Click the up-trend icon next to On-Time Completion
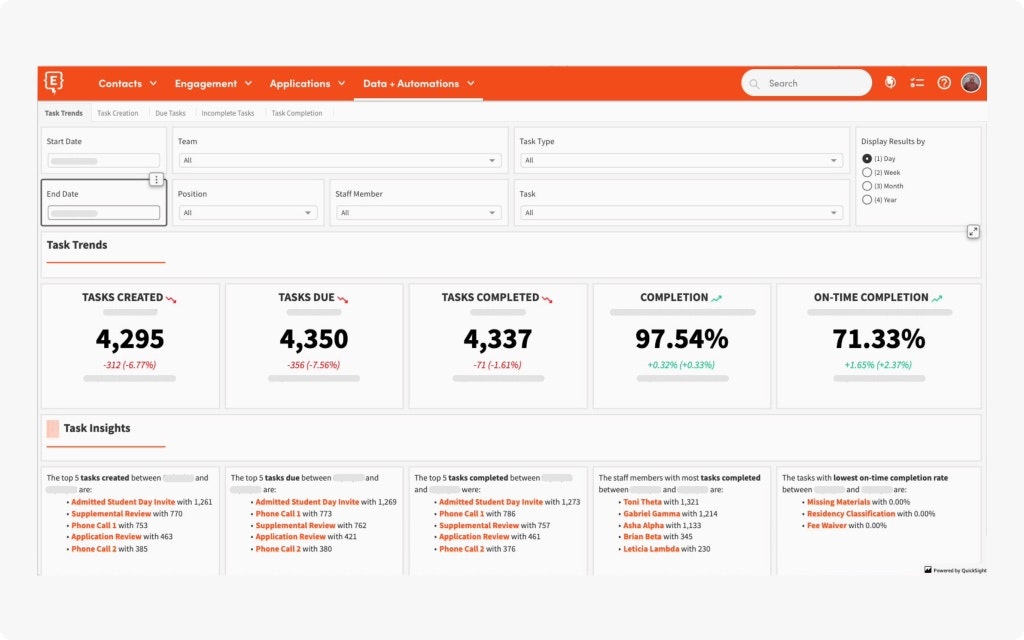The height and width of the screenshot is (640, 1024). click(x=937, y=298)
